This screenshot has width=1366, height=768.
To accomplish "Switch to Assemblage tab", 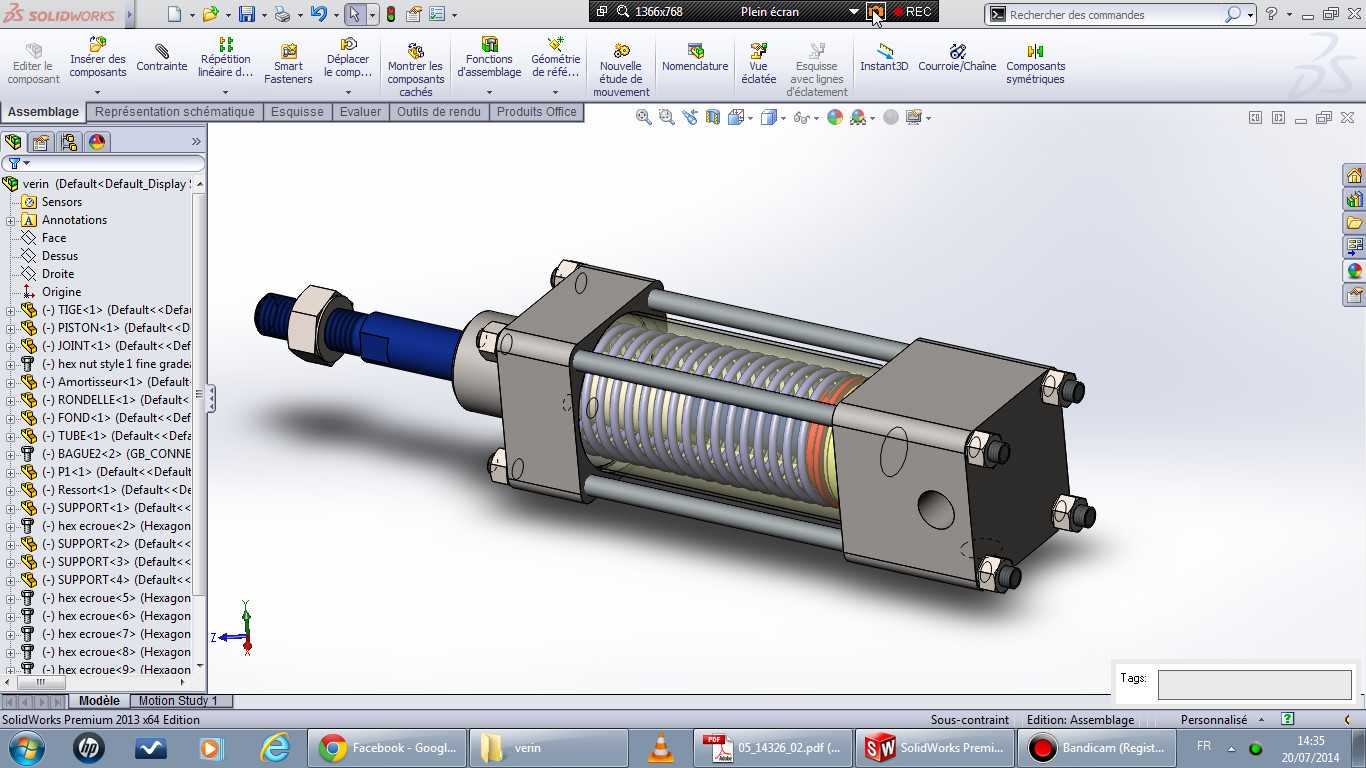I will click(43, 112).
